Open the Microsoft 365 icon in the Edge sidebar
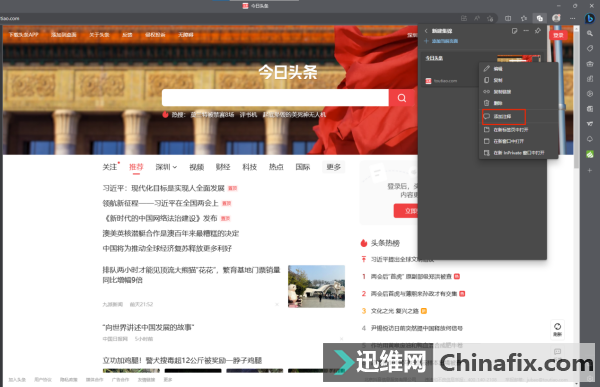Image resolution: width=600 pixels, height=387 pixels. point(590,93)
